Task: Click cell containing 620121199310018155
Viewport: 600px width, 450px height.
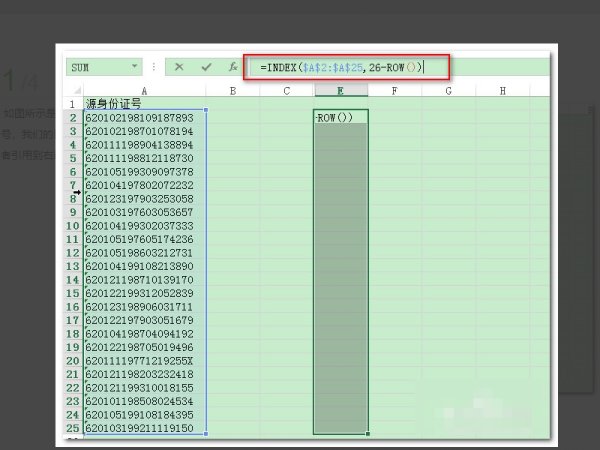Action: point(145,388)
